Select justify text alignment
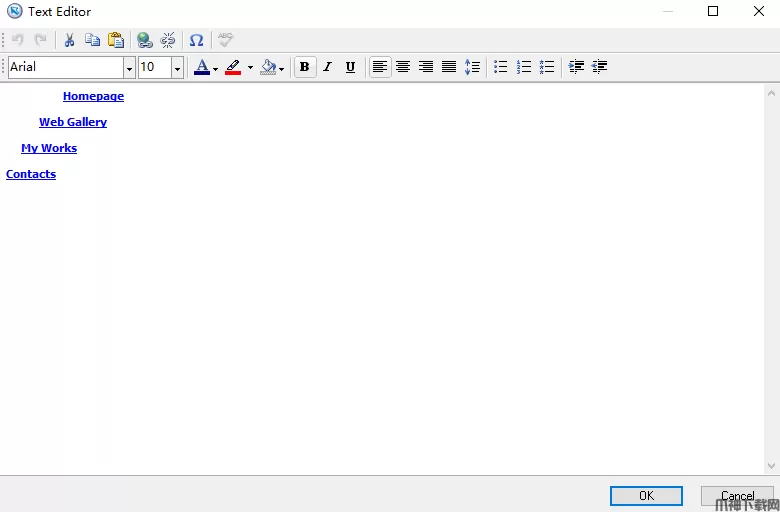780x512 pixels. click(x=449, y=67)
